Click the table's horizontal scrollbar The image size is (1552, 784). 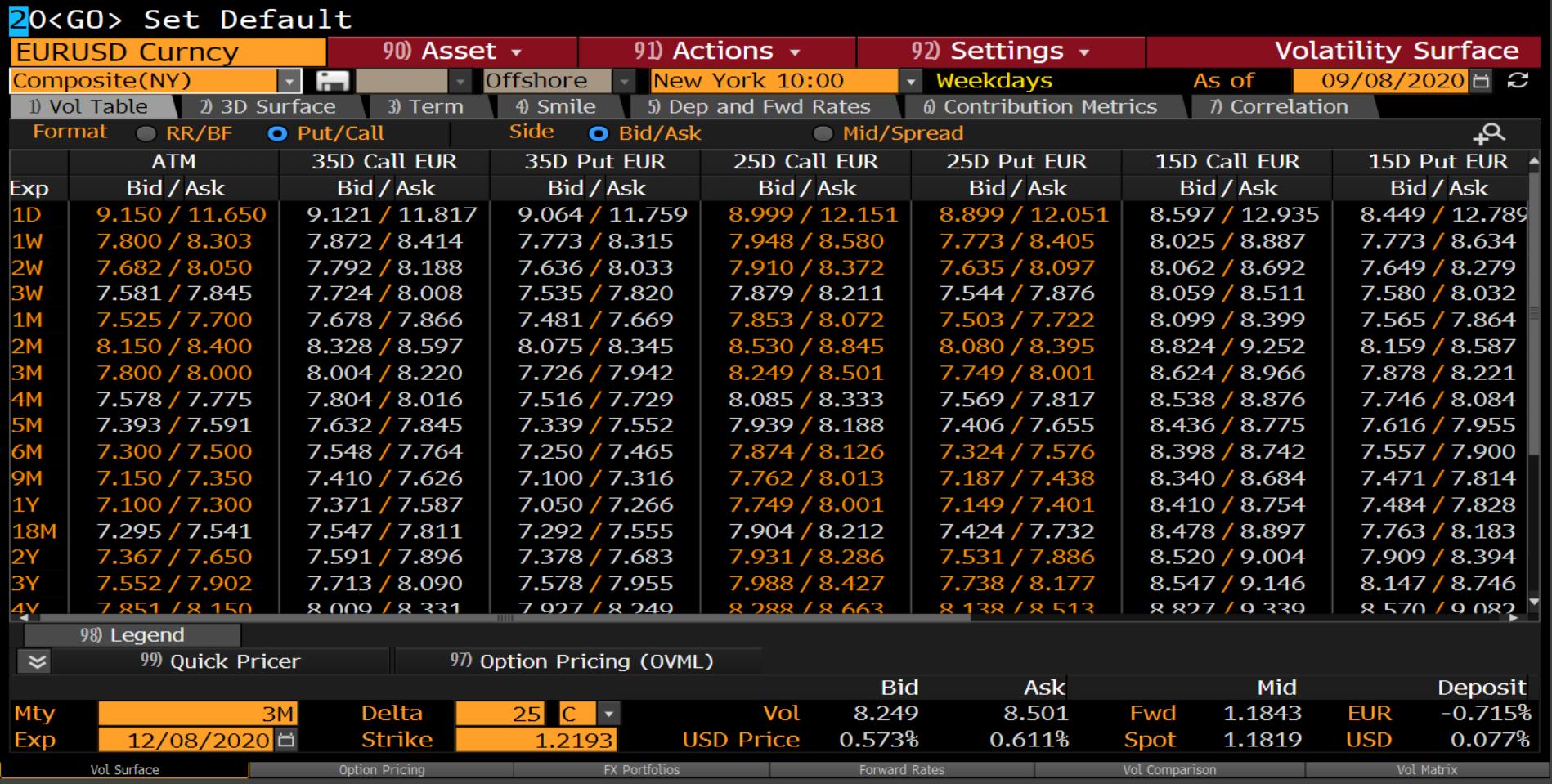[x=505, y=618]
